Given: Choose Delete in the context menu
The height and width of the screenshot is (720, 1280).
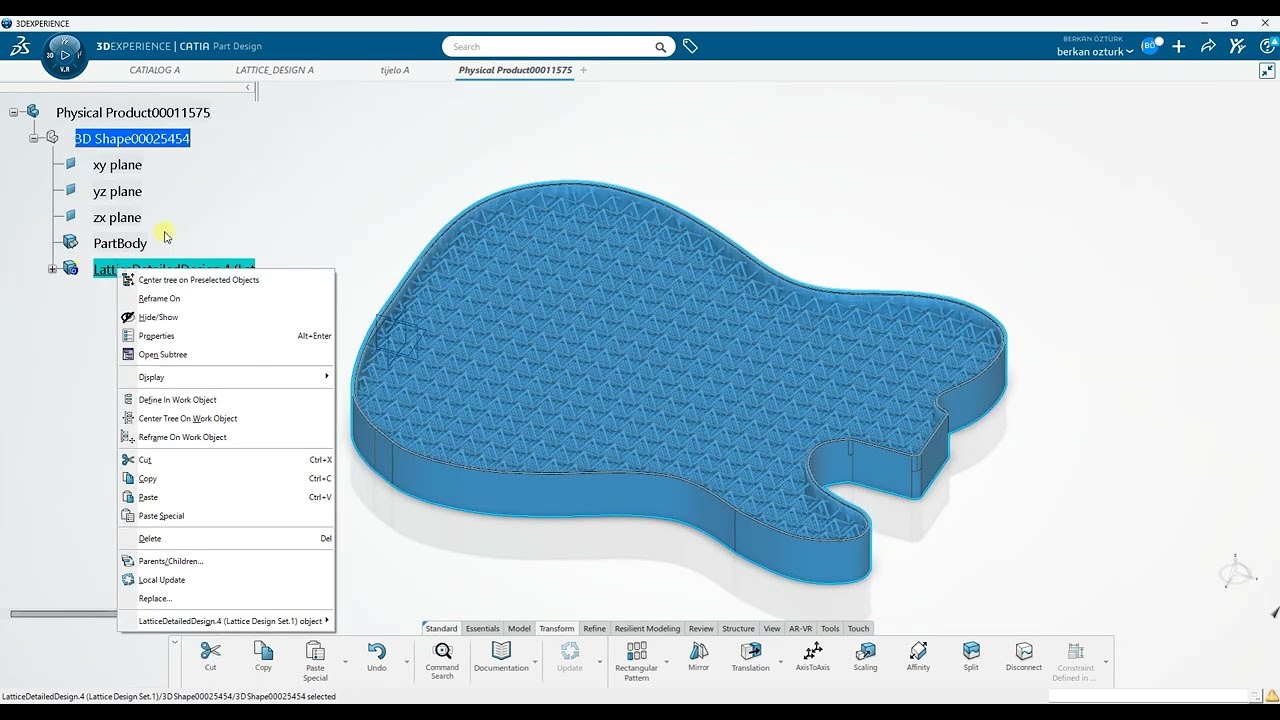Looking at the screenshot, I should click(226, 538).
